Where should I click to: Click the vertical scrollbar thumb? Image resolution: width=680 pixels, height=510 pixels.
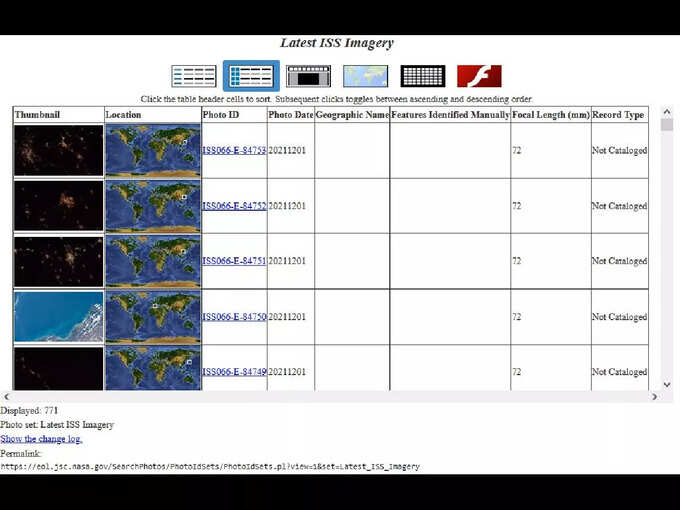667,125
